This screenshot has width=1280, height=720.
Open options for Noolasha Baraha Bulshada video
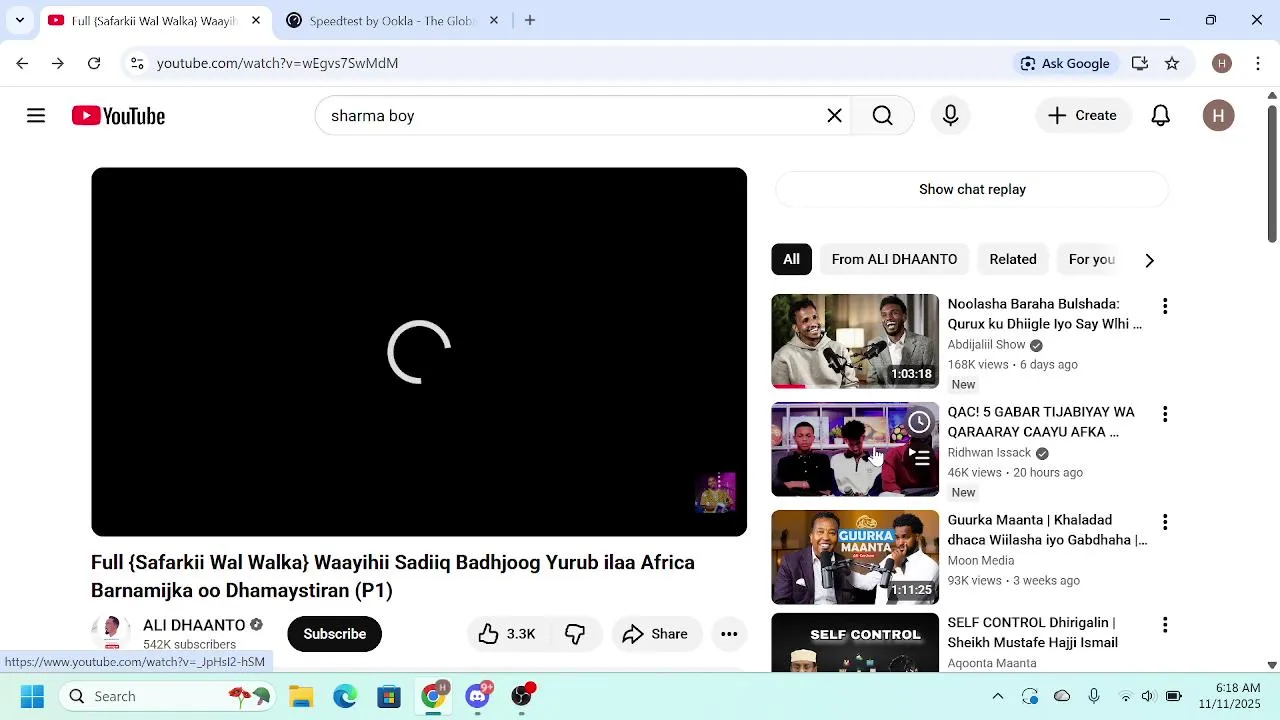[1164, 306]
